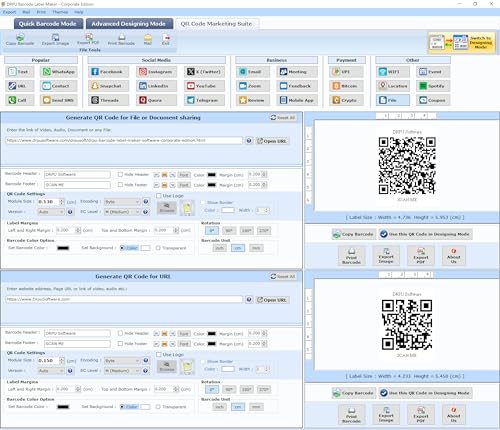500x430 pixels.
Task: Open the Themes menu
Action: point(60,12)
